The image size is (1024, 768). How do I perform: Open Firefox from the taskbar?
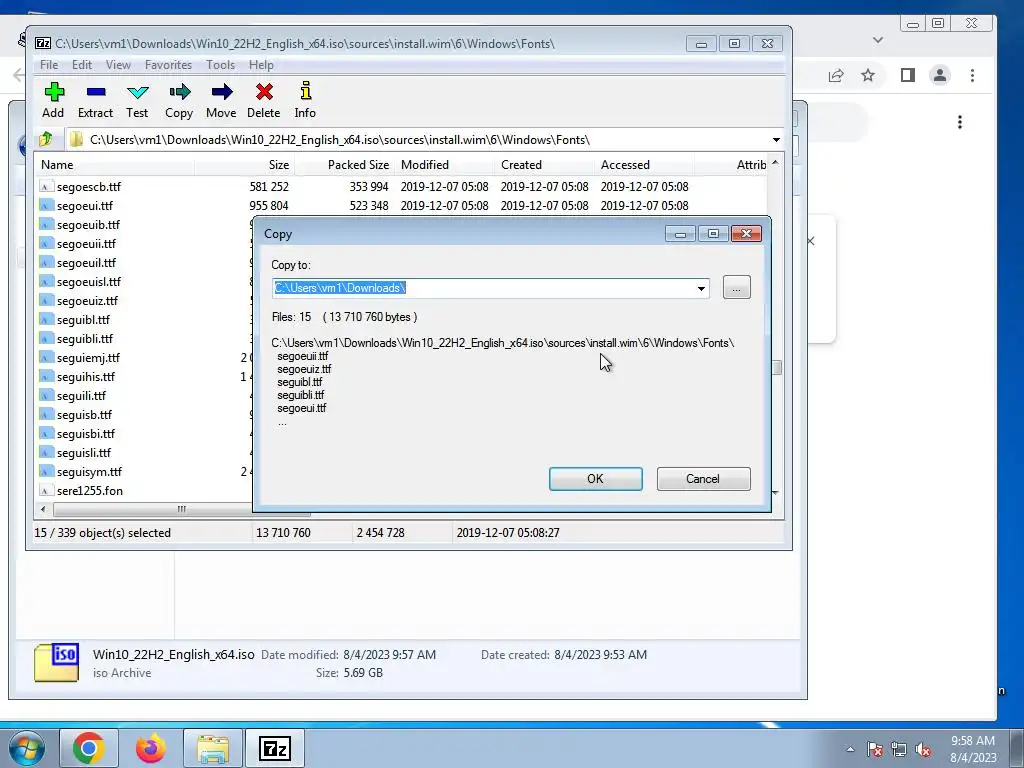(x=150, y=748)
